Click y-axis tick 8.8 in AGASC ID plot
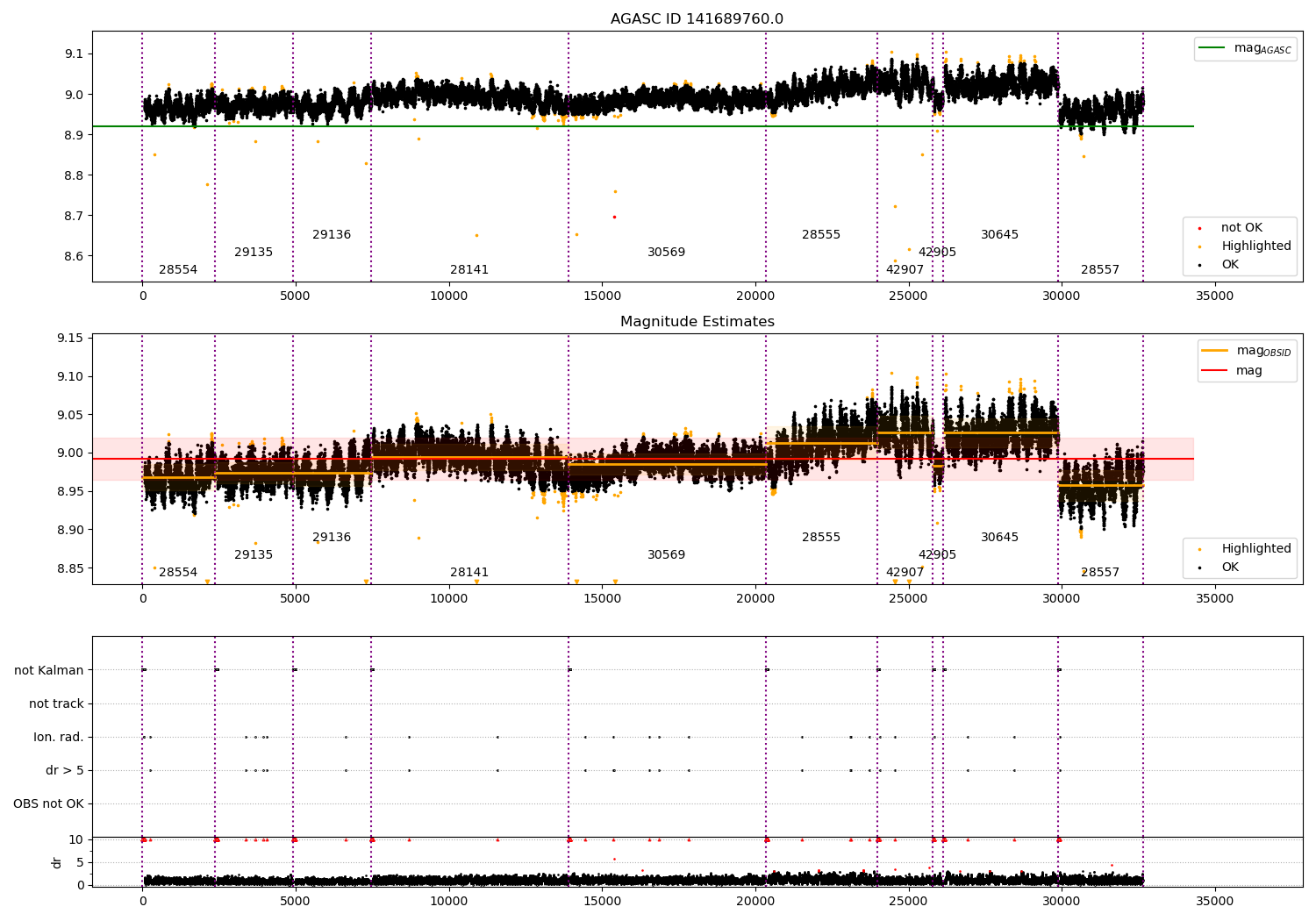1316x921 pixels. point(74,175)
